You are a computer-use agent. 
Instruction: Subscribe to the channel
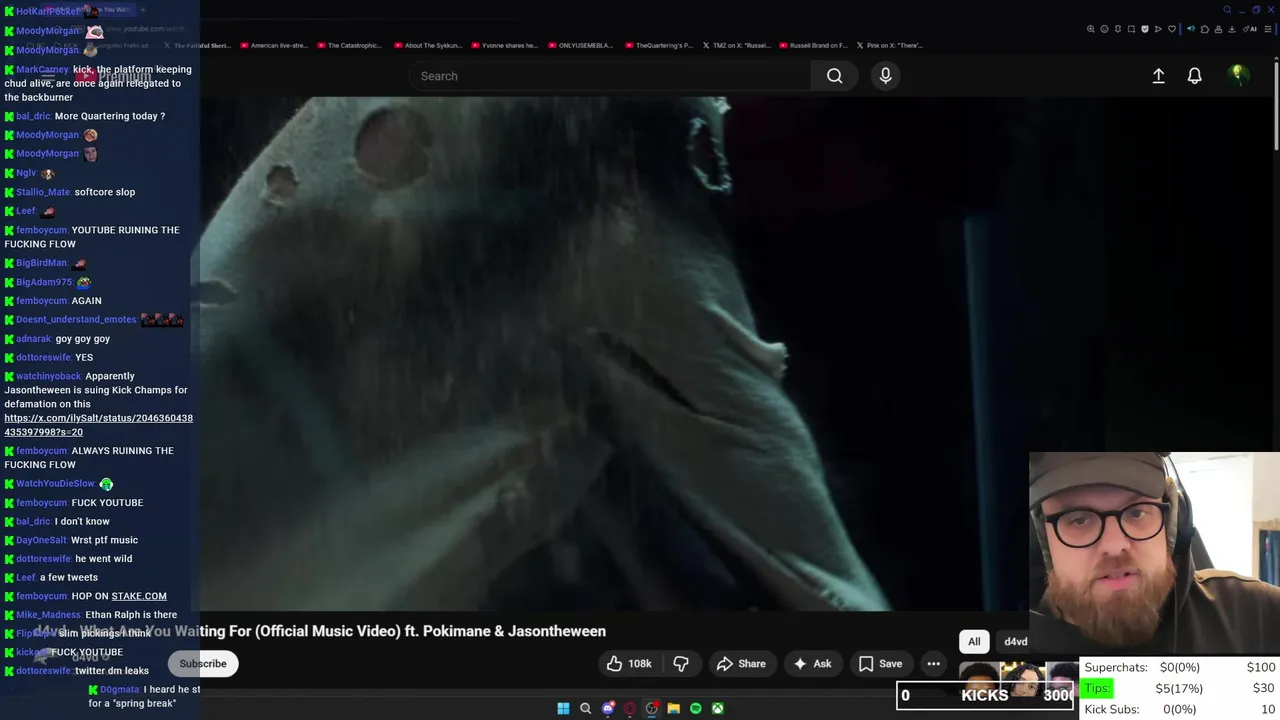[x=203, y=664]
